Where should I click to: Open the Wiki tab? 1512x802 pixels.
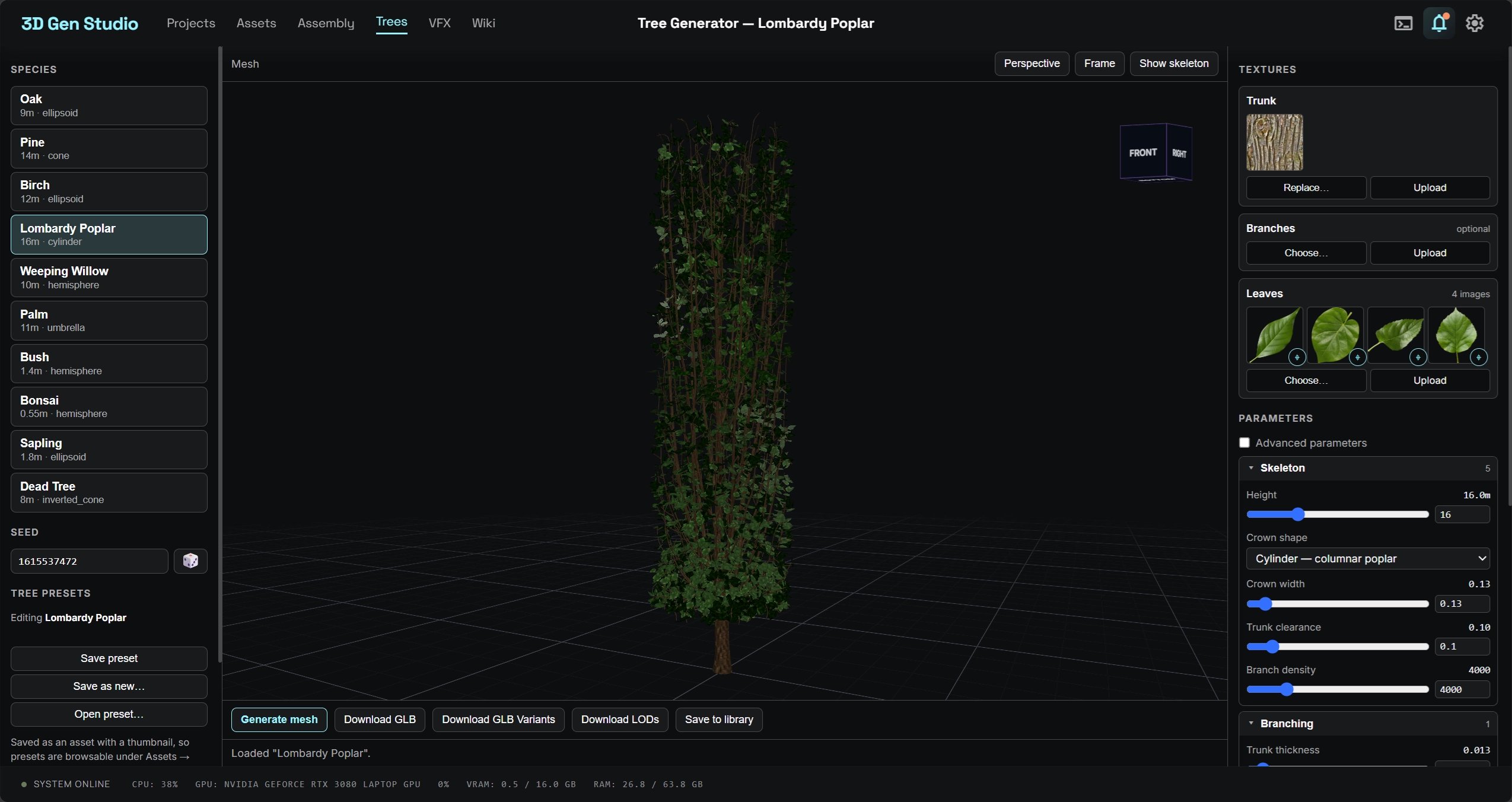coord(483,23)
